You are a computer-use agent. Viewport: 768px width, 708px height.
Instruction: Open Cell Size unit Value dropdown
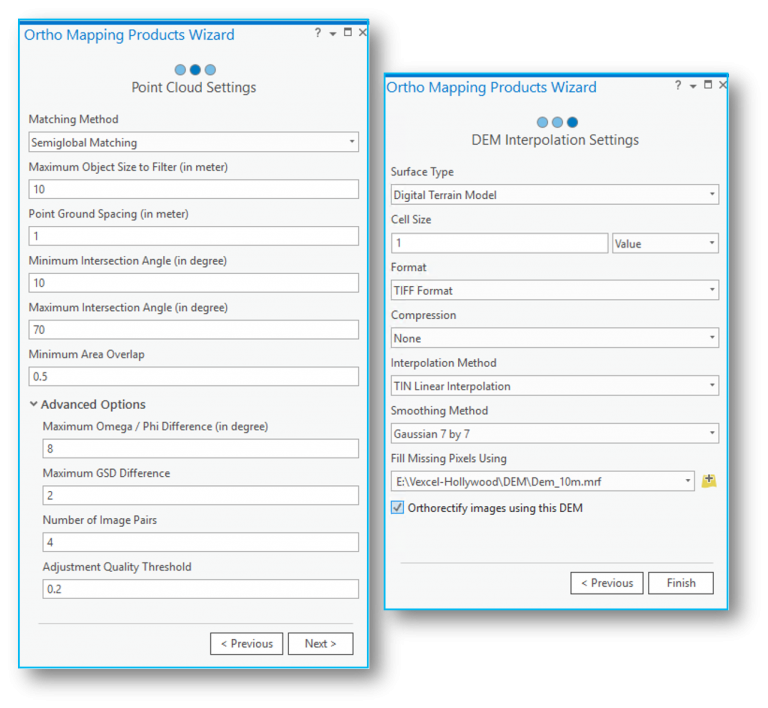click(x=665, y=243)
